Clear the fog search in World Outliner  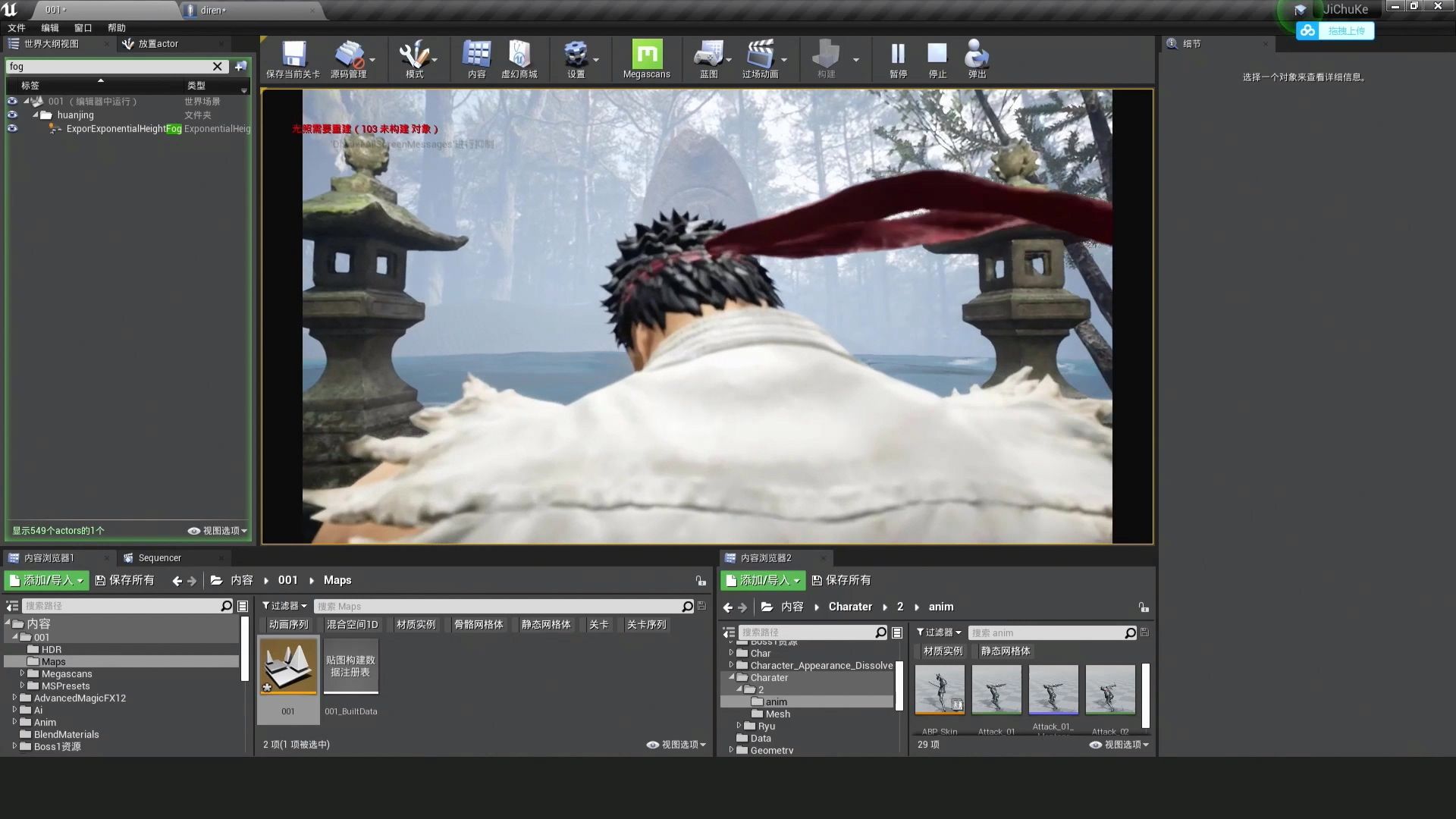point(218,67)
